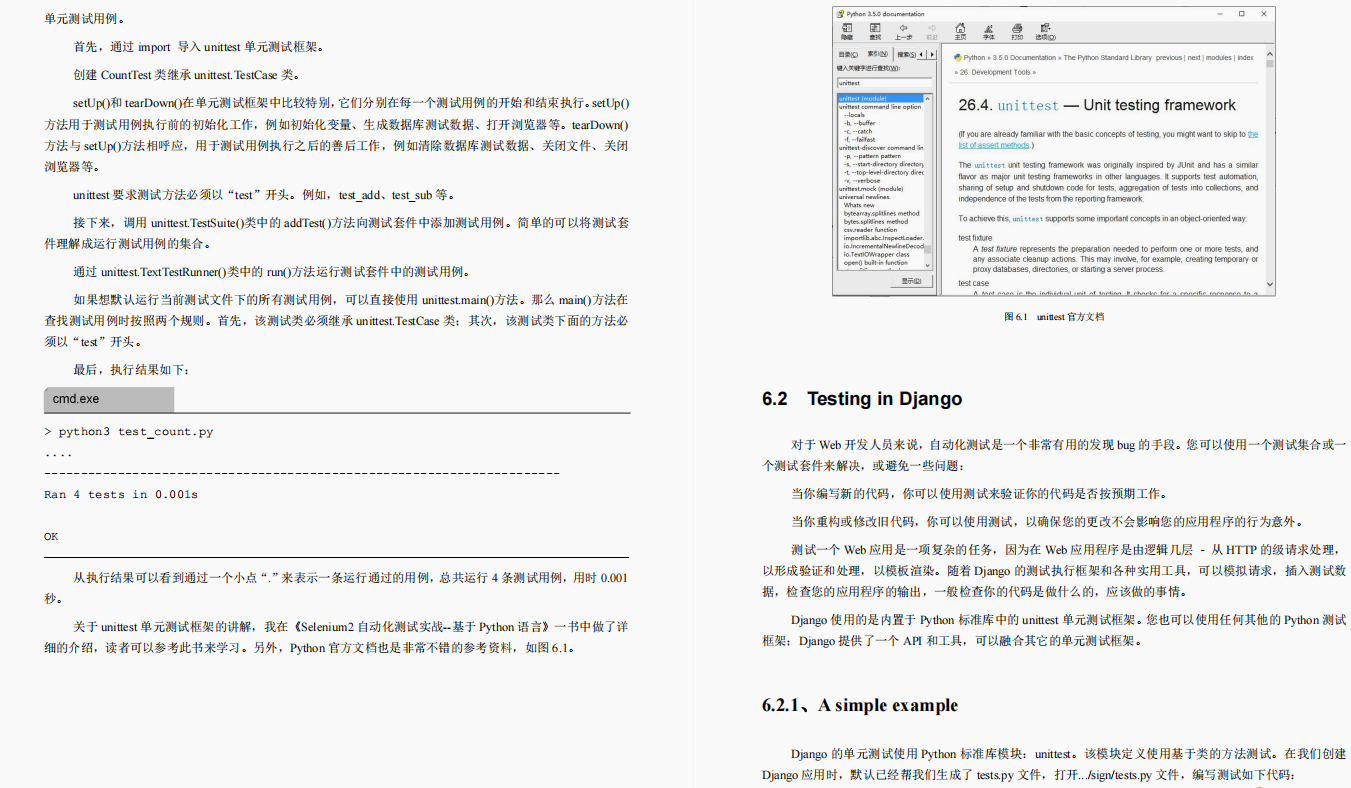
Task: Select "io.TextIOWrapper class" index entry
Action: tap(876, 254)
